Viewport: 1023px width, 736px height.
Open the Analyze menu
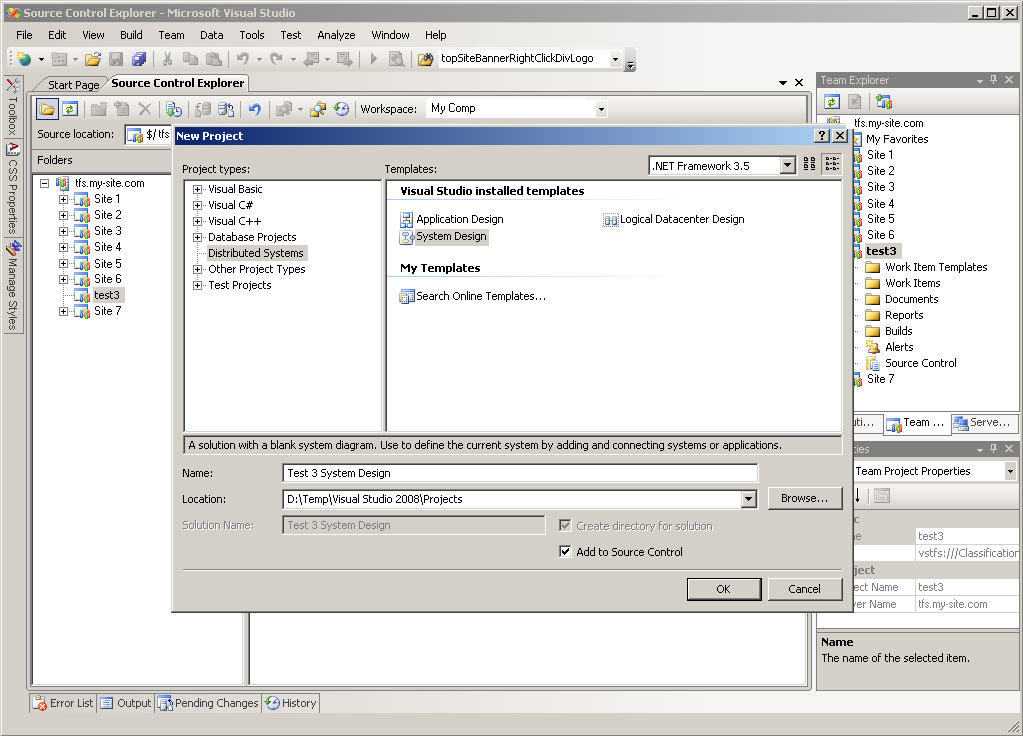pyautogui.click(x=336, y=35)
